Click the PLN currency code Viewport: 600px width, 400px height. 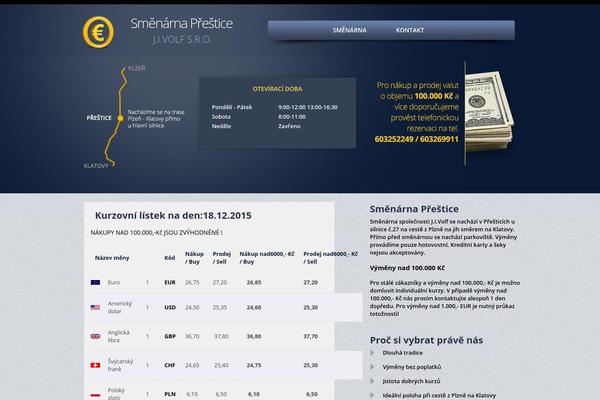170,394
